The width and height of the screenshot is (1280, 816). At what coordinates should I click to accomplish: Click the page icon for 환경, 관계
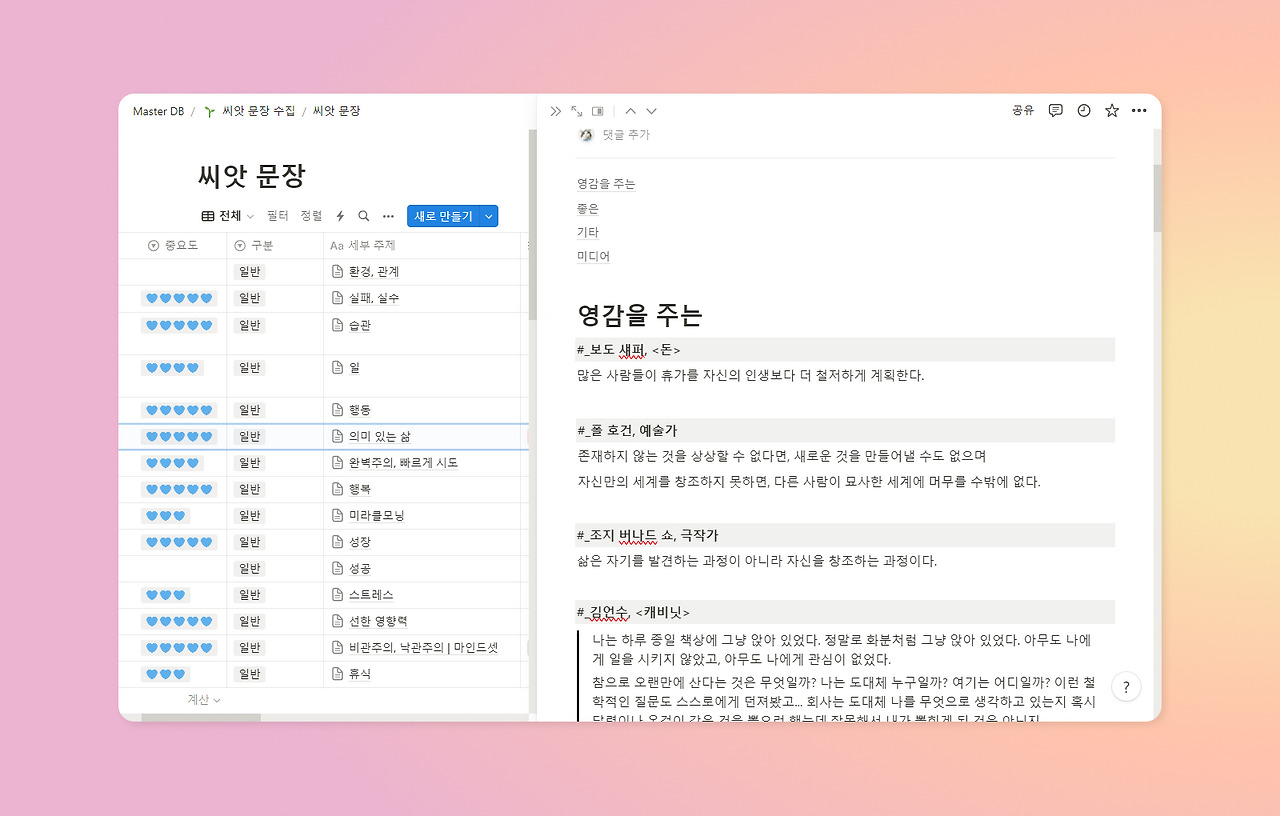[338, 272]
